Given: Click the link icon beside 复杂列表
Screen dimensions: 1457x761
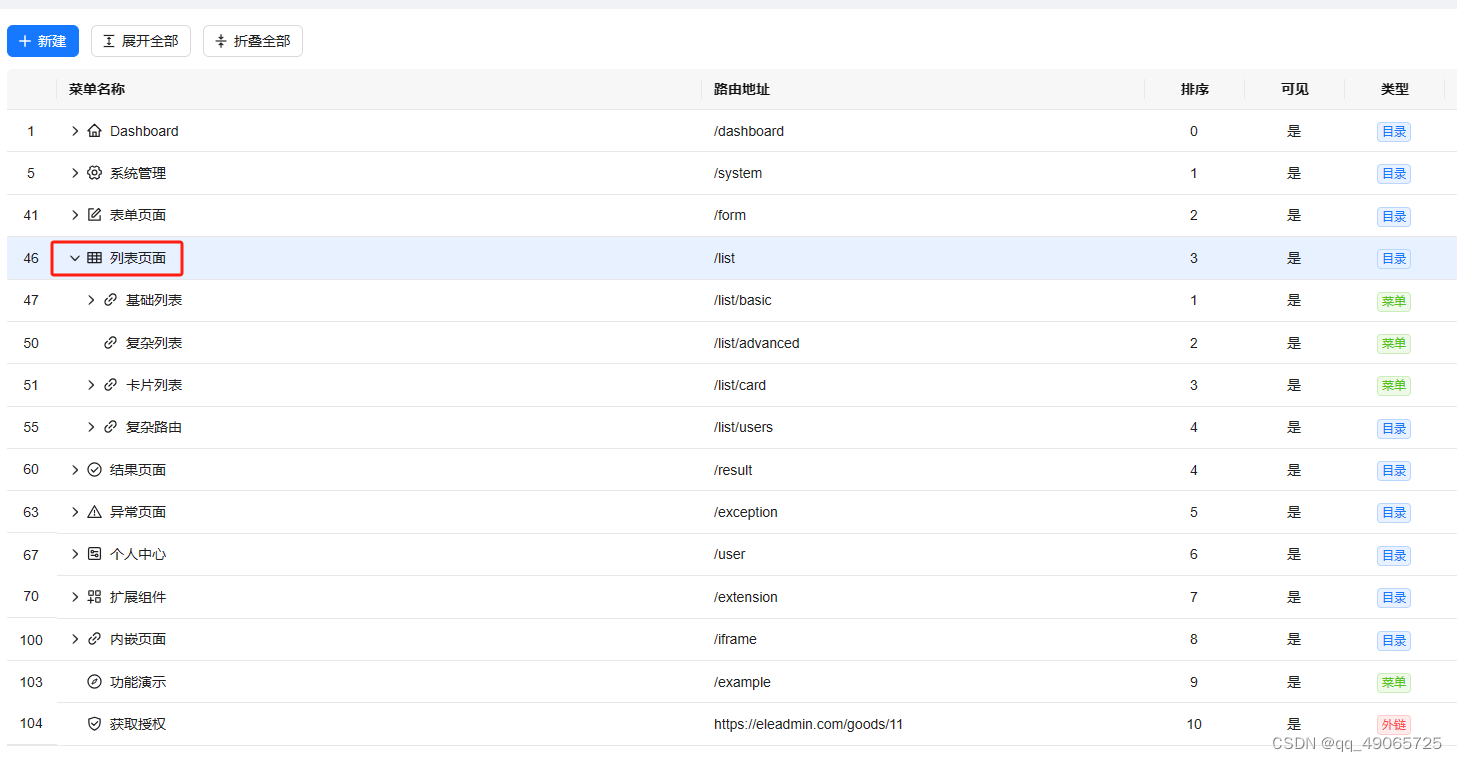Looking at the screenshot, I should [111, 343].
